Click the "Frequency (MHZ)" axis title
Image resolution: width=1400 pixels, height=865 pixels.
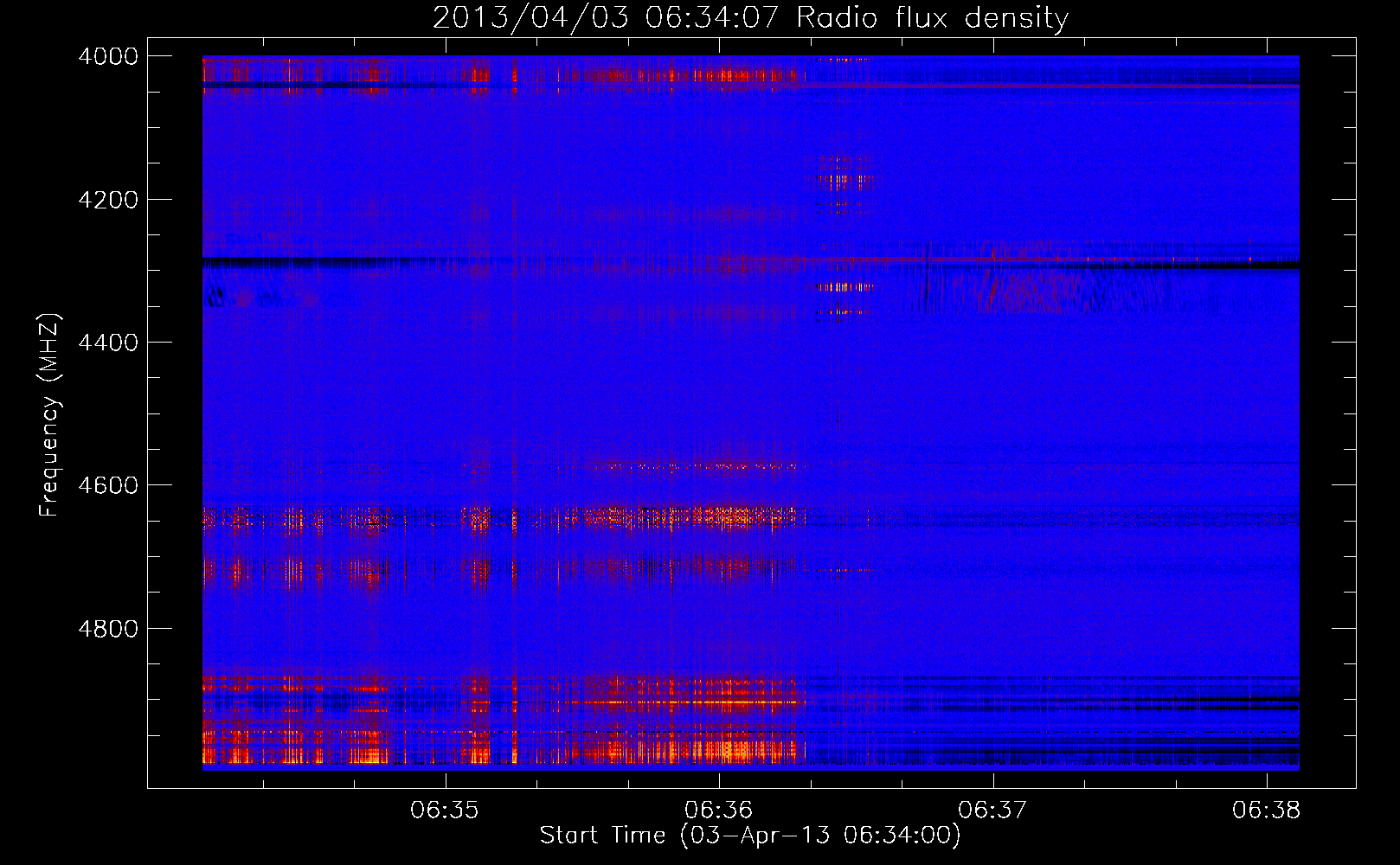pos(50,415)
